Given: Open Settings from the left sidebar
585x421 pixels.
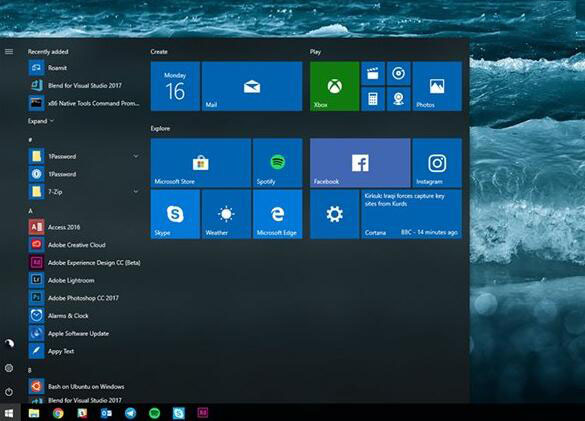Looking at the screenshot, I should (x=9, y=368).
